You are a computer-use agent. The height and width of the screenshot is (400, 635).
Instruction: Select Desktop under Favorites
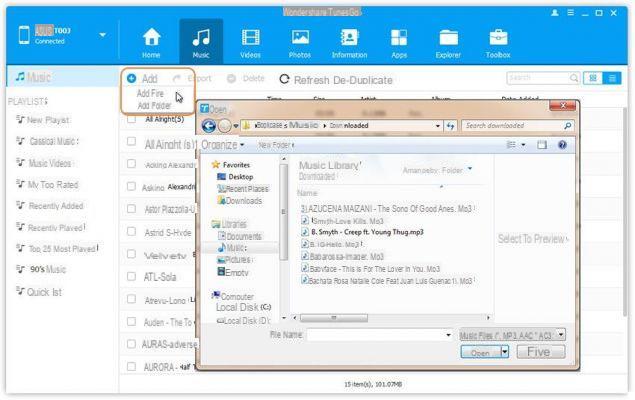235,177
